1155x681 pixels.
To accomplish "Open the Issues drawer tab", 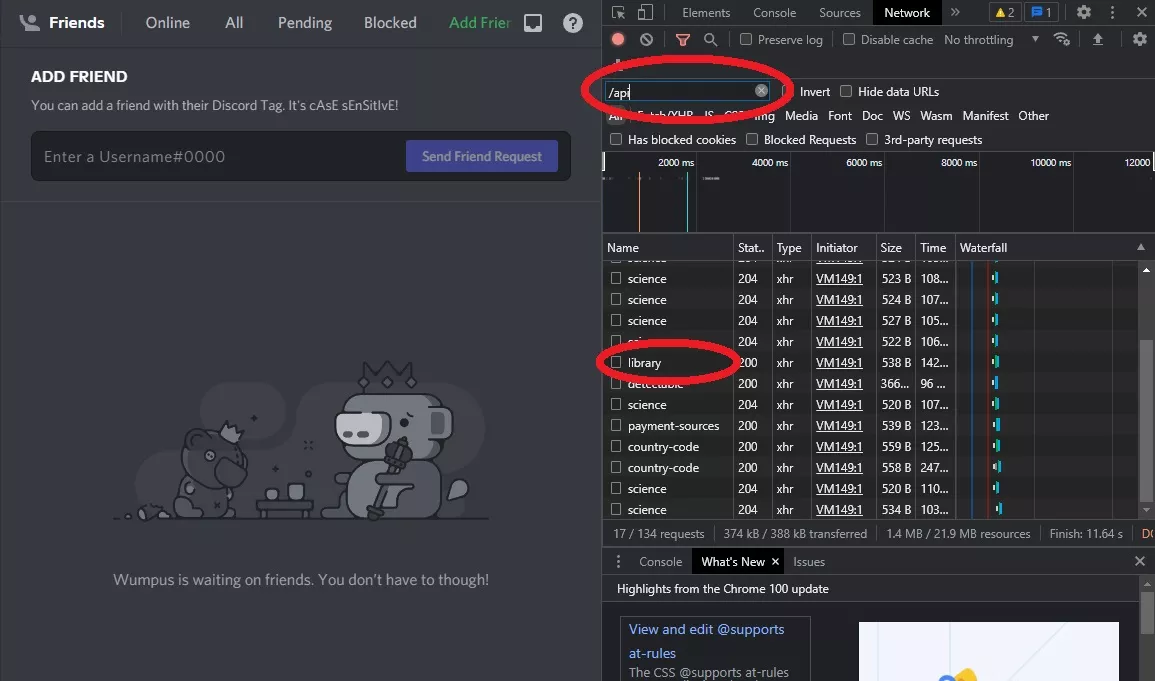I will 809,562.
